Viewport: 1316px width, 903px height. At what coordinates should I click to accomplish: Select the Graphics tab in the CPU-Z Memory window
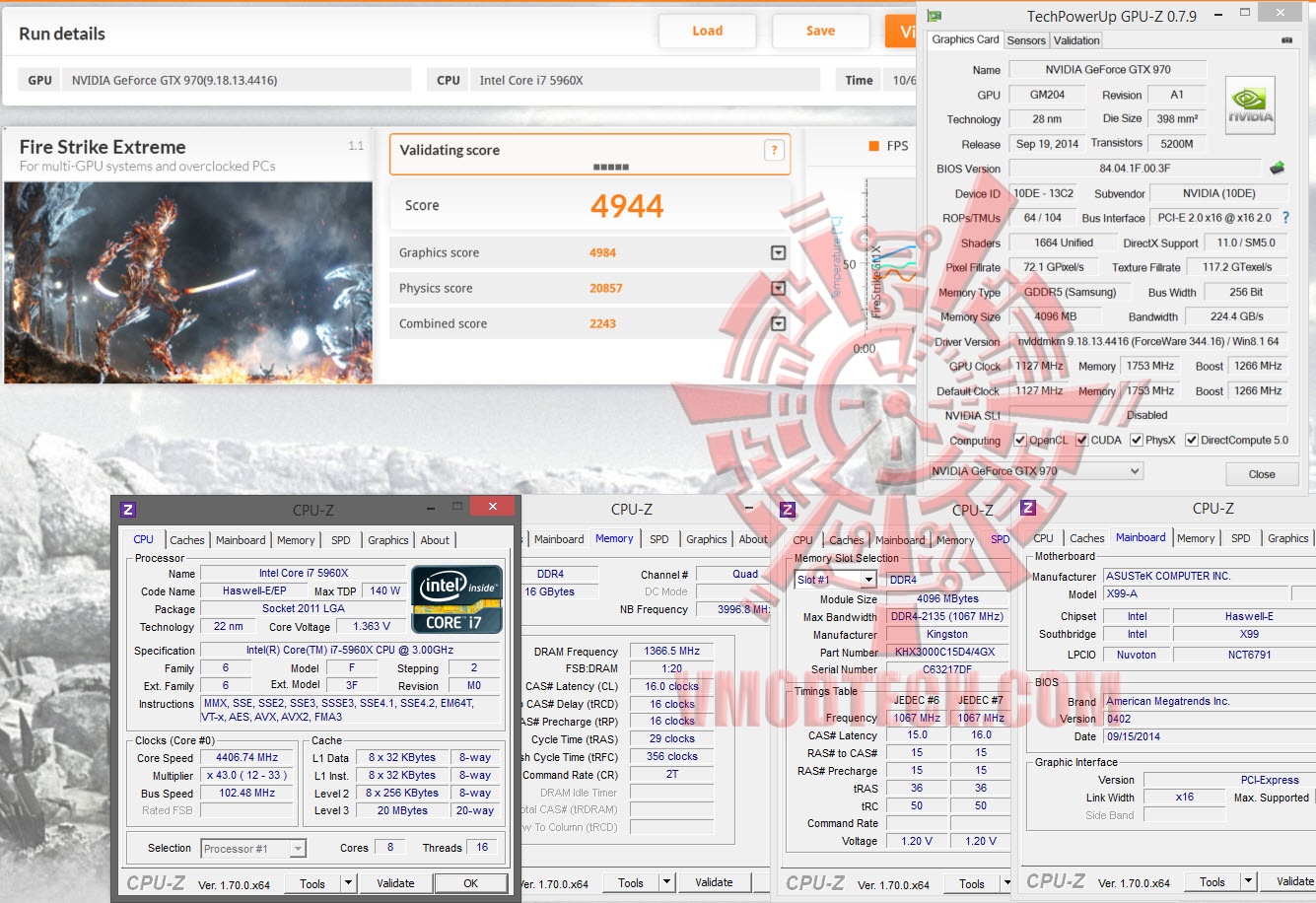707,539
